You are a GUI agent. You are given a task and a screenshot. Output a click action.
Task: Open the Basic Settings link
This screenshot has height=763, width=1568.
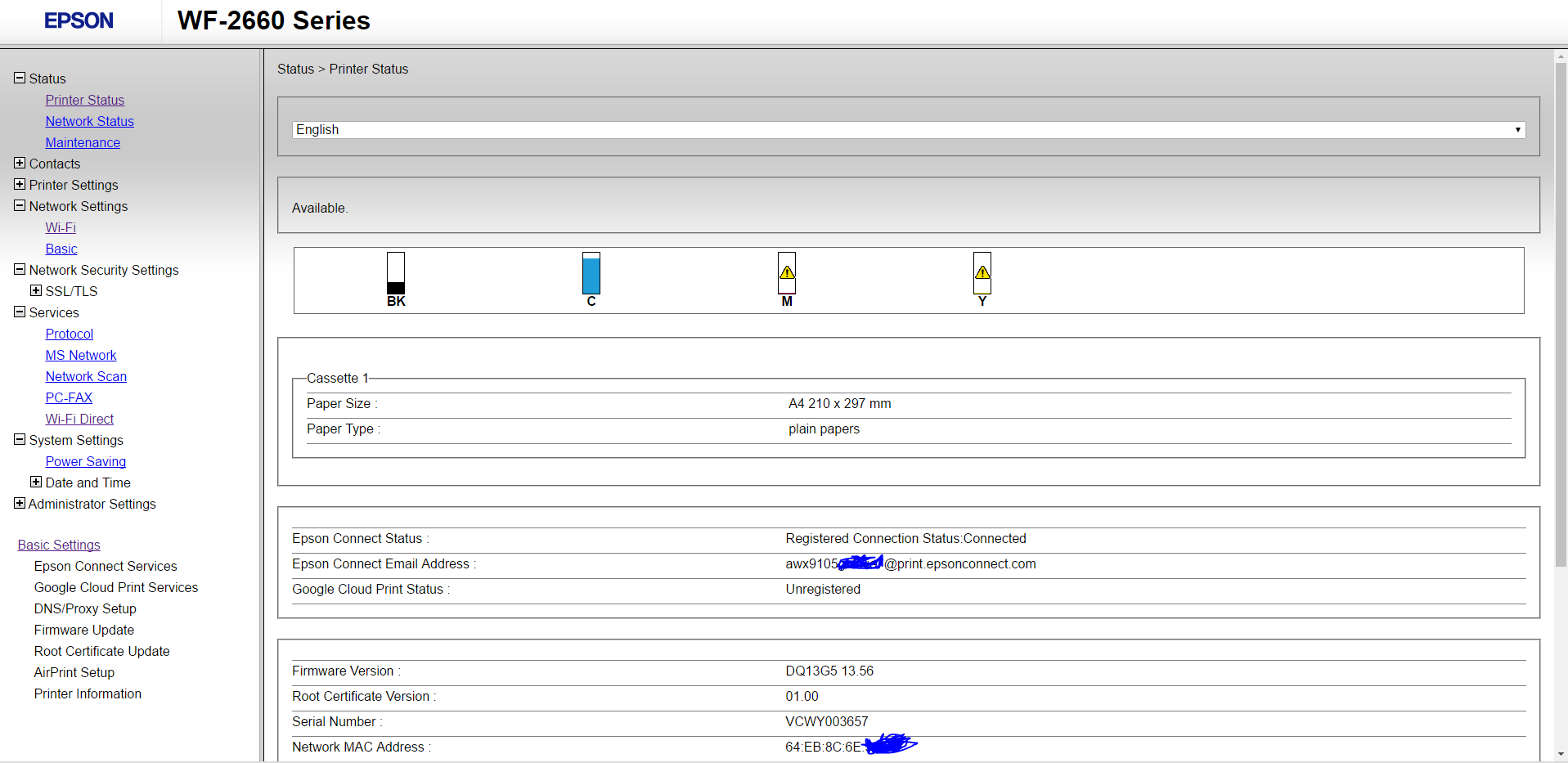[59, 545]
